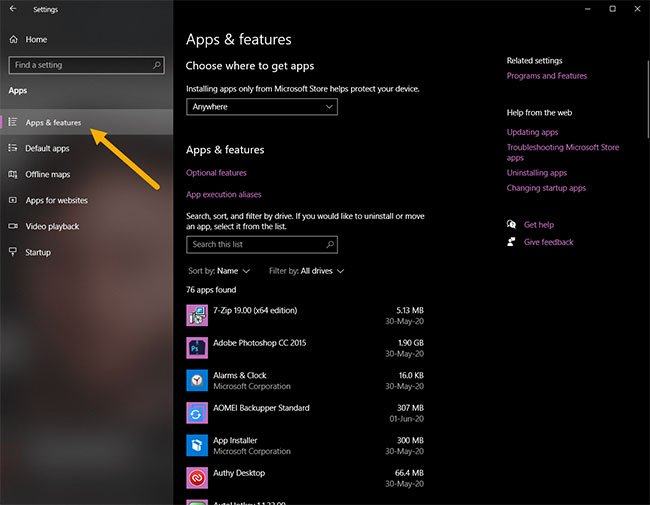Image resolution: width=650 pixels, height=505 pixels.
Task: Open the Offline maps section
Action: (x=48, y=174)
